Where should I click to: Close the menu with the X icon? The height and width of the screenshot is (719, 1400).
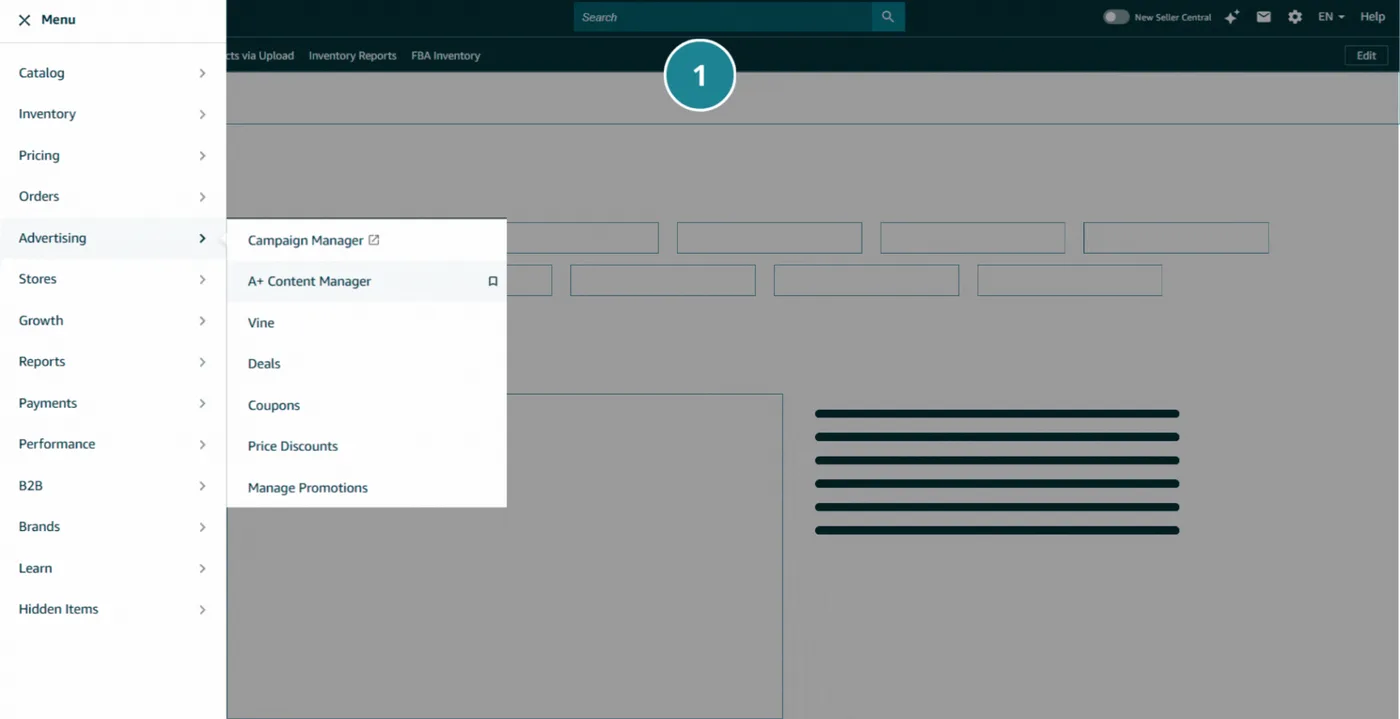[x=24, y=20]
